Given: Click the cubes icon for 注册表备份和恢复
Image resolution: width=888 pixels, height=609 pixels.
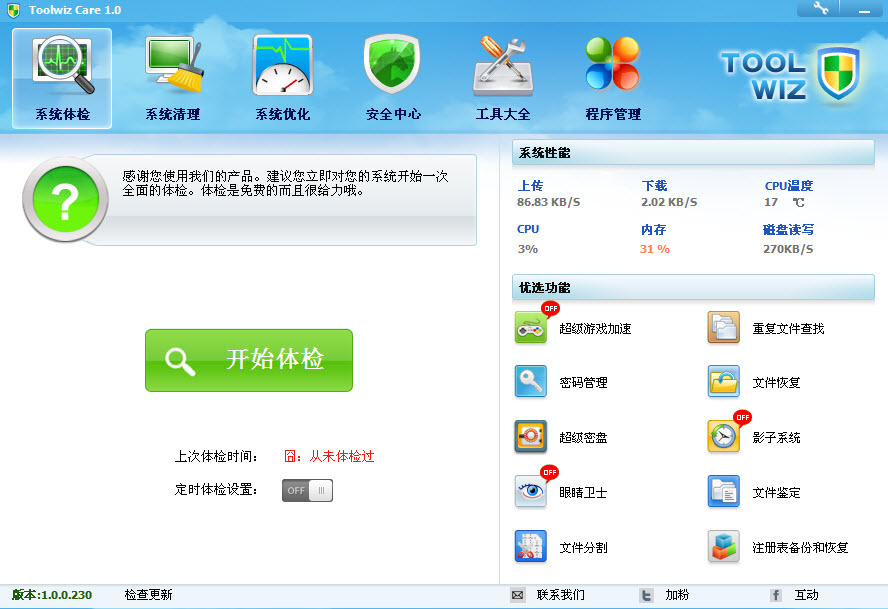Looking at the screenshot, I should 724,546.
